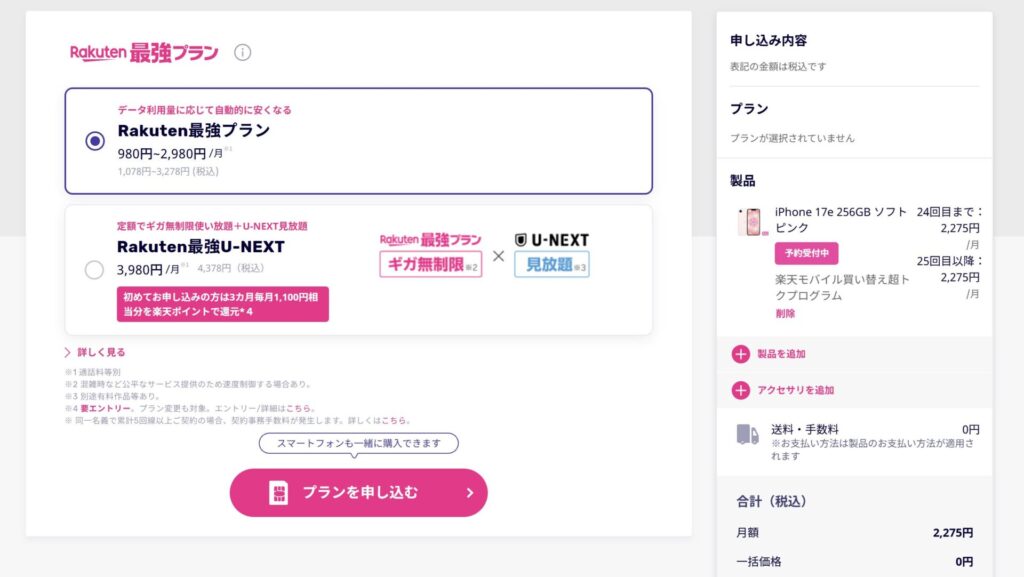The height and width of the screenshot is (577, 1024).
Task: Click the Rakuten最強プラン logo inside U-NEXT card
Action: click(x=430, y=240)
